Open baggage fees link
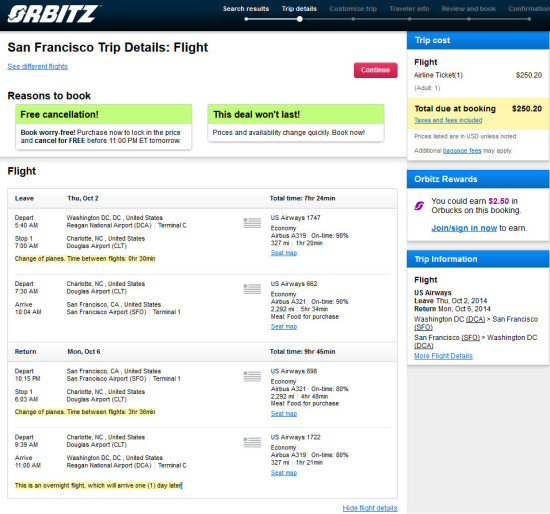 point(462,151)
